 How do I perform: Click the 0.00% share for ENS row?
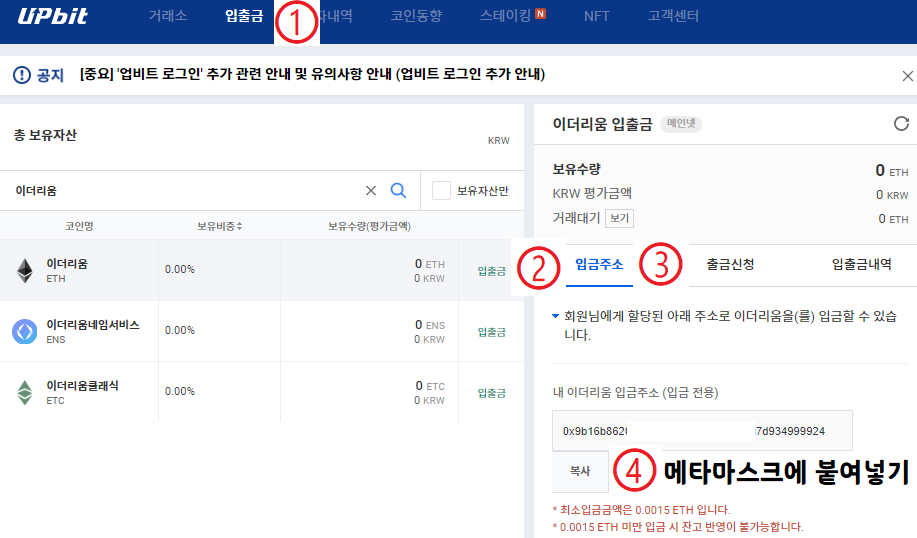(180, 330)
